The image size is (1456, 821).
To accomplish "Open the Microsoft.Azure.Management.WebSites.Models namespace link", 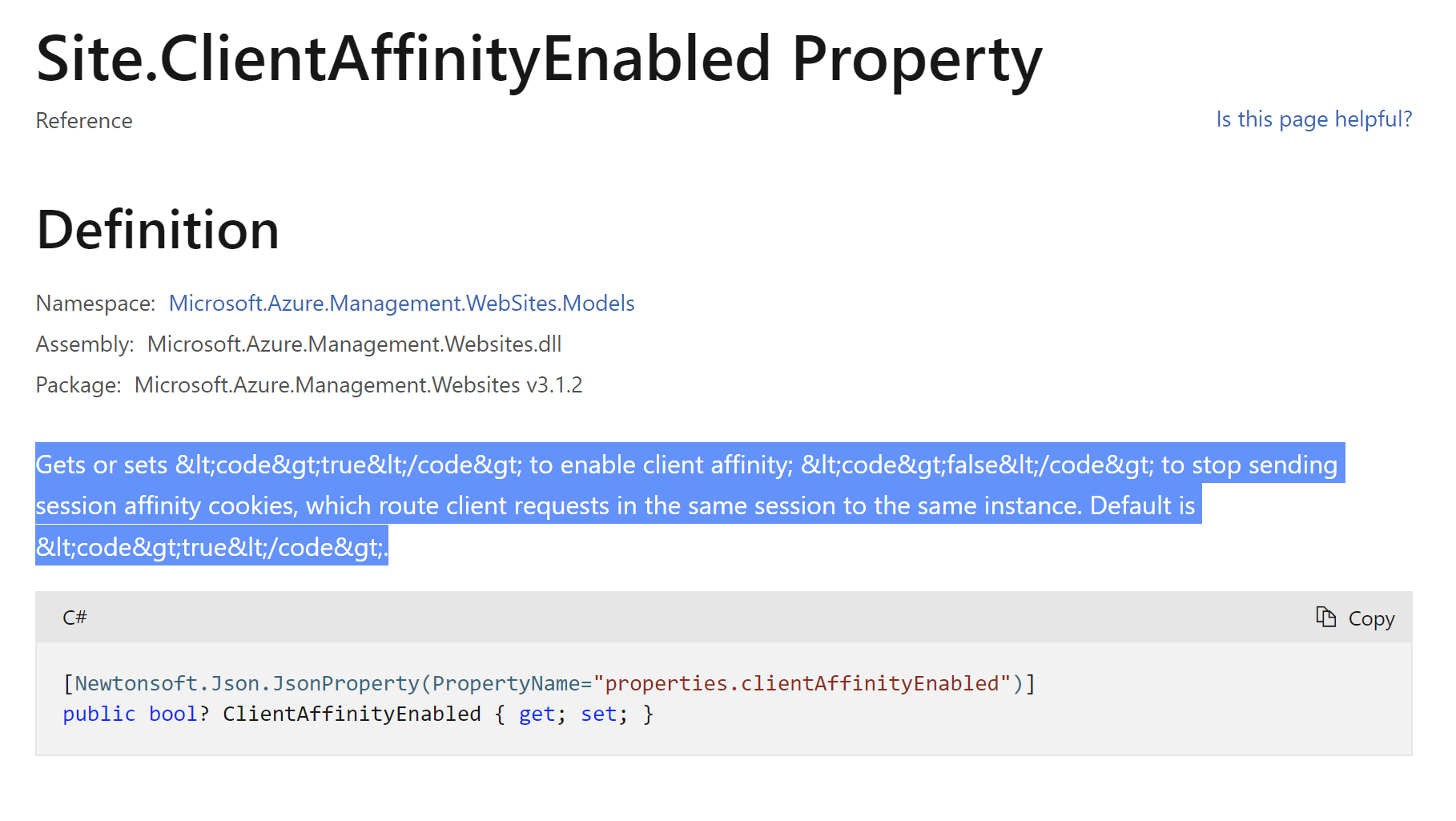I will click(x=400, y=303).
